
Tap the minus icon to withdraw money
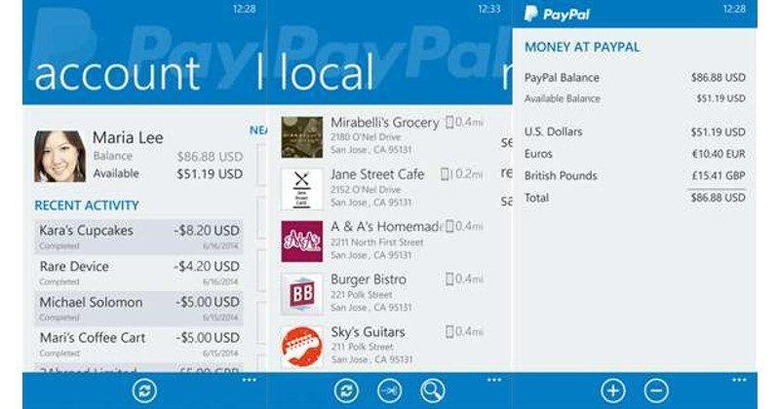[656, 391]
